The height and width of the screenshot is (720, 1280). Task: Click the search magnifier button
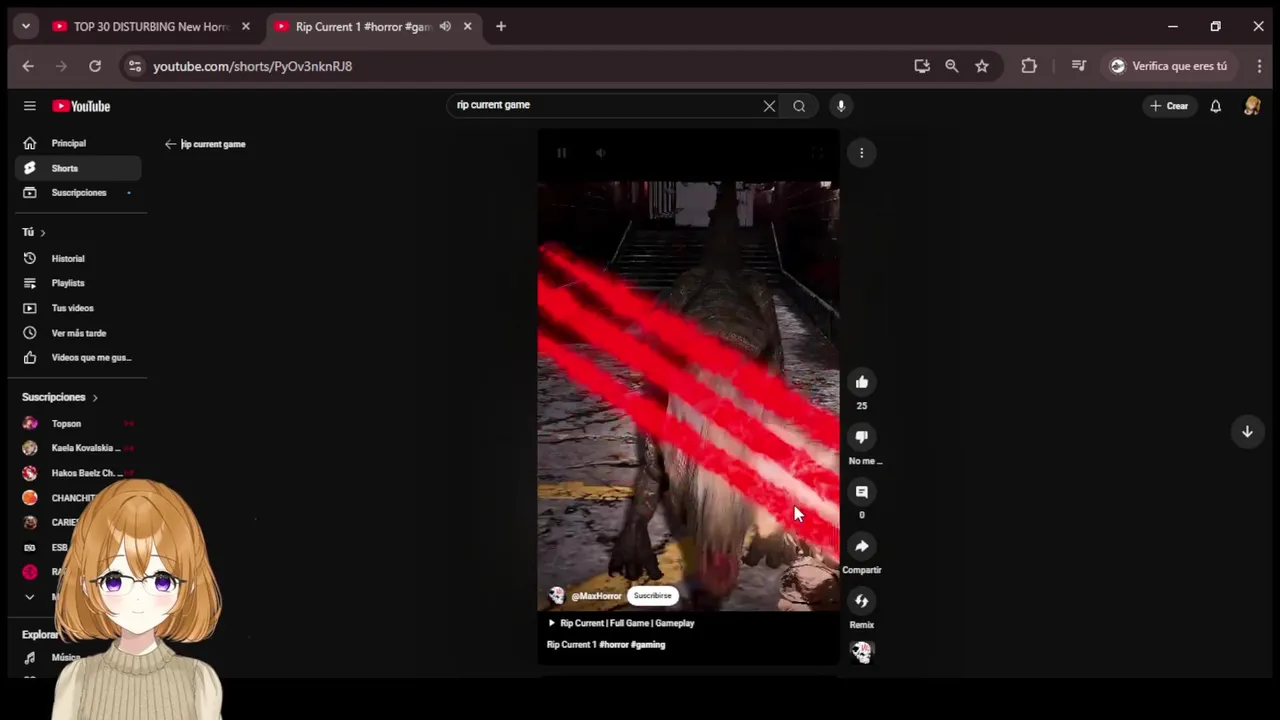point(799,106)
